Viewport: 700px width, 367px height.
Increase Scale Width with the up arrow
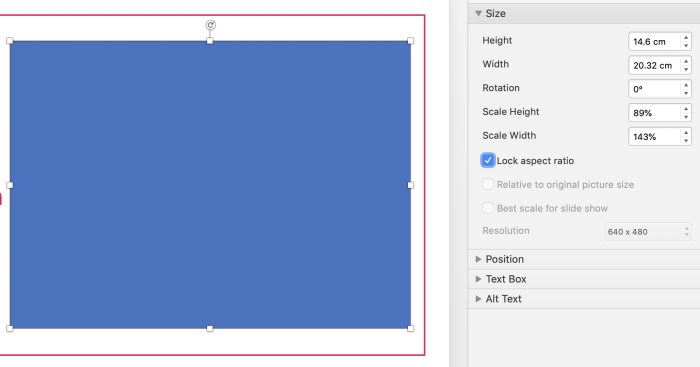click(686, 133)
